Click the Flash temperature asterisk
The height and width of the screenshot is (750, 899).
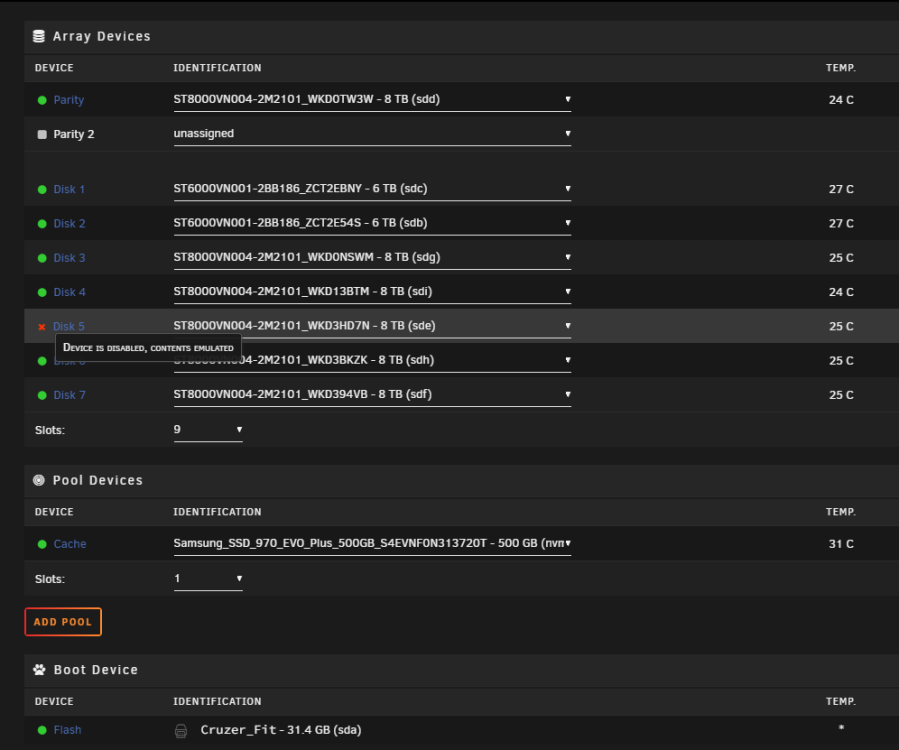841,728
